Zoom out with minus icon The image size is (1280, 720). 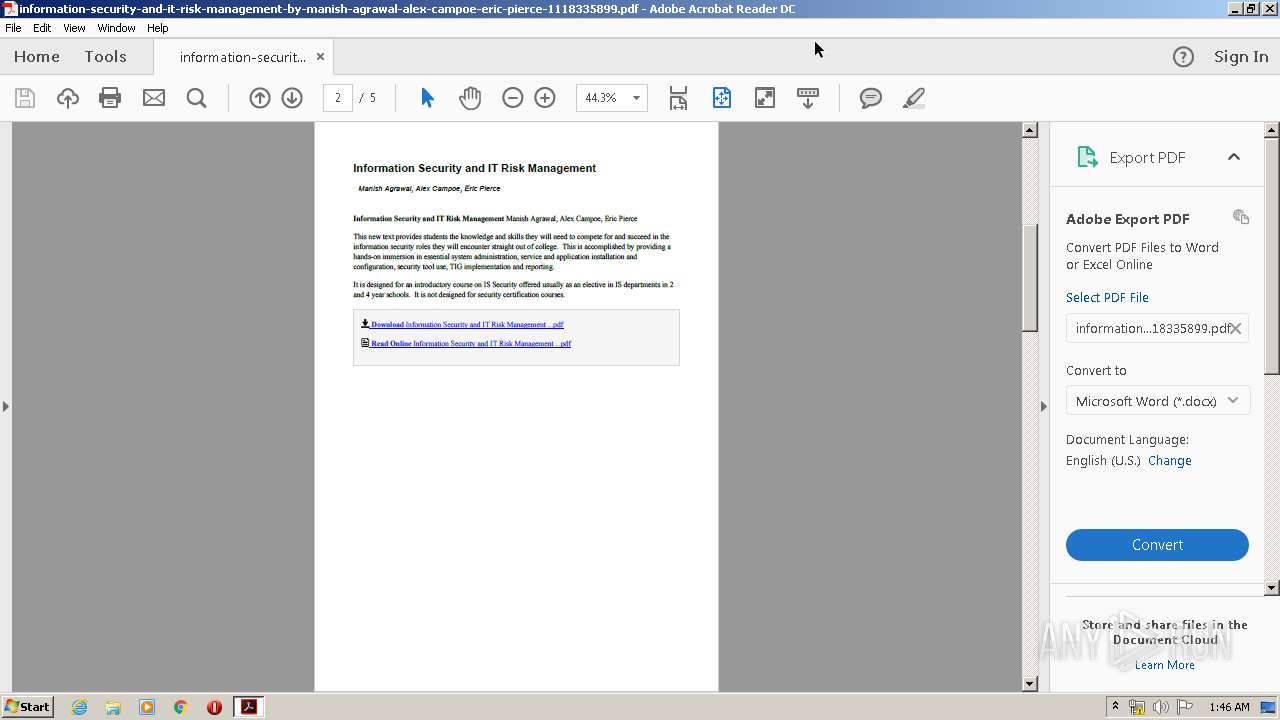513,98
